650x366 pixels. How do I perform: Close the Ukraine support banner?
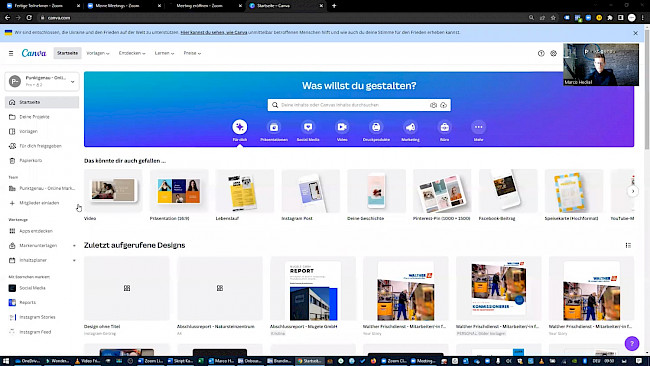[x=635, y=33]
